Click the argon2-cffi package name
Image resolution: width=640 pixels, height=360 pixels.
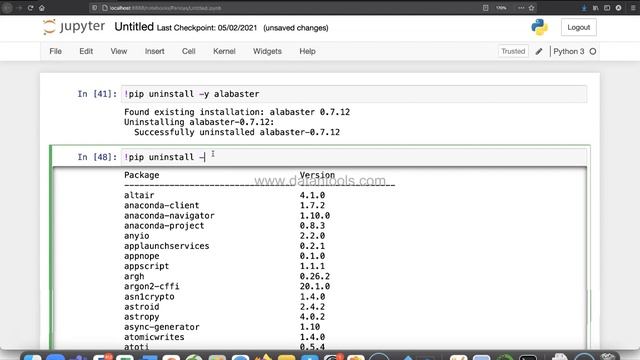[151, 287]
